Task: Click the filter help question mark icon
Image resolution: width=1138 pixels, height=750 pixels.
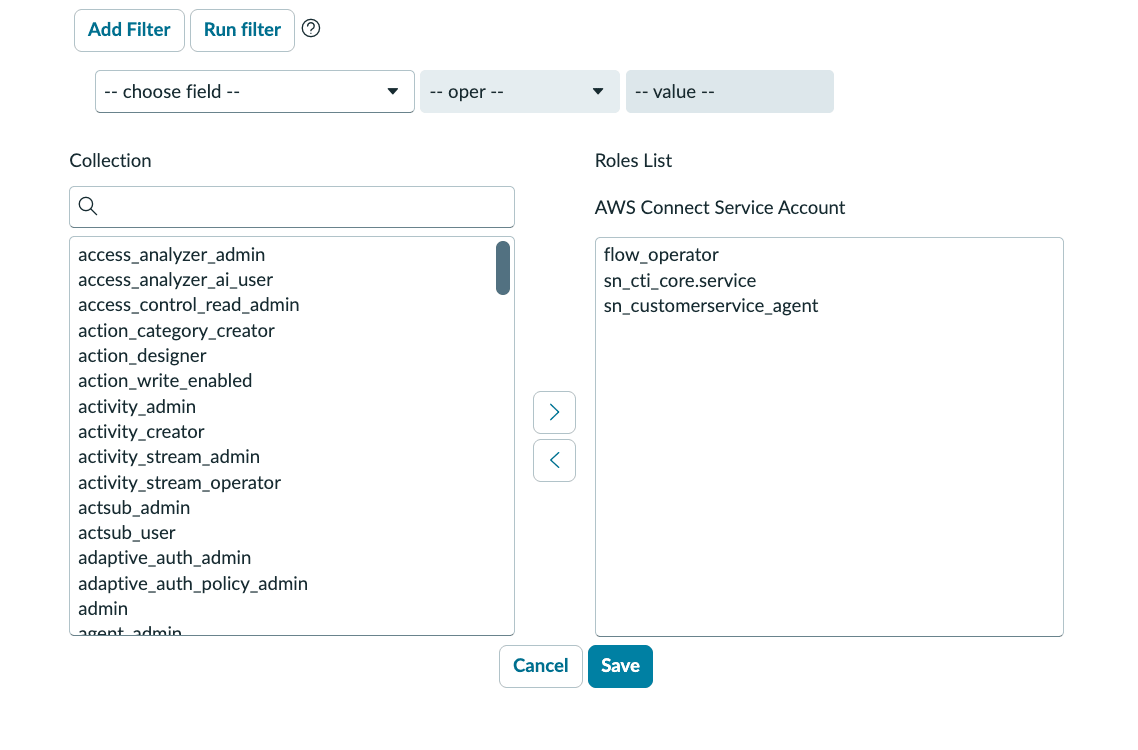Action: [311, 28]
